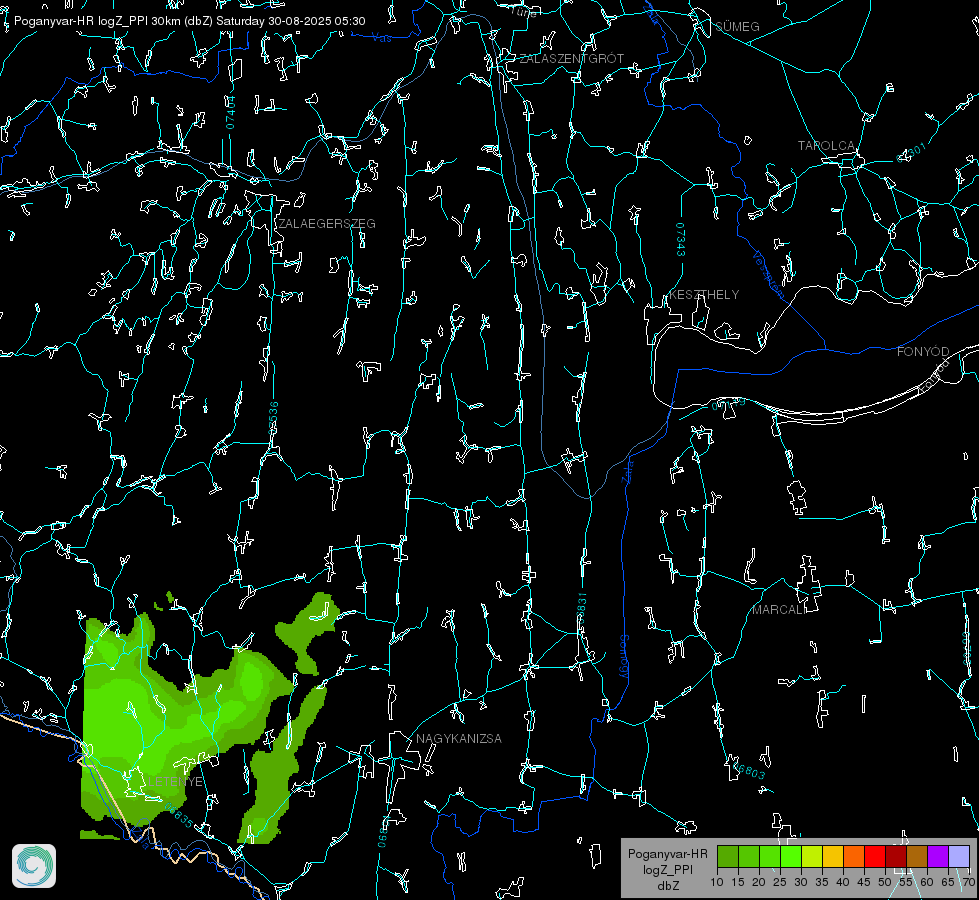
Task: Select the 65-70 dBZ lavender swatch
Action: point(958,856)
